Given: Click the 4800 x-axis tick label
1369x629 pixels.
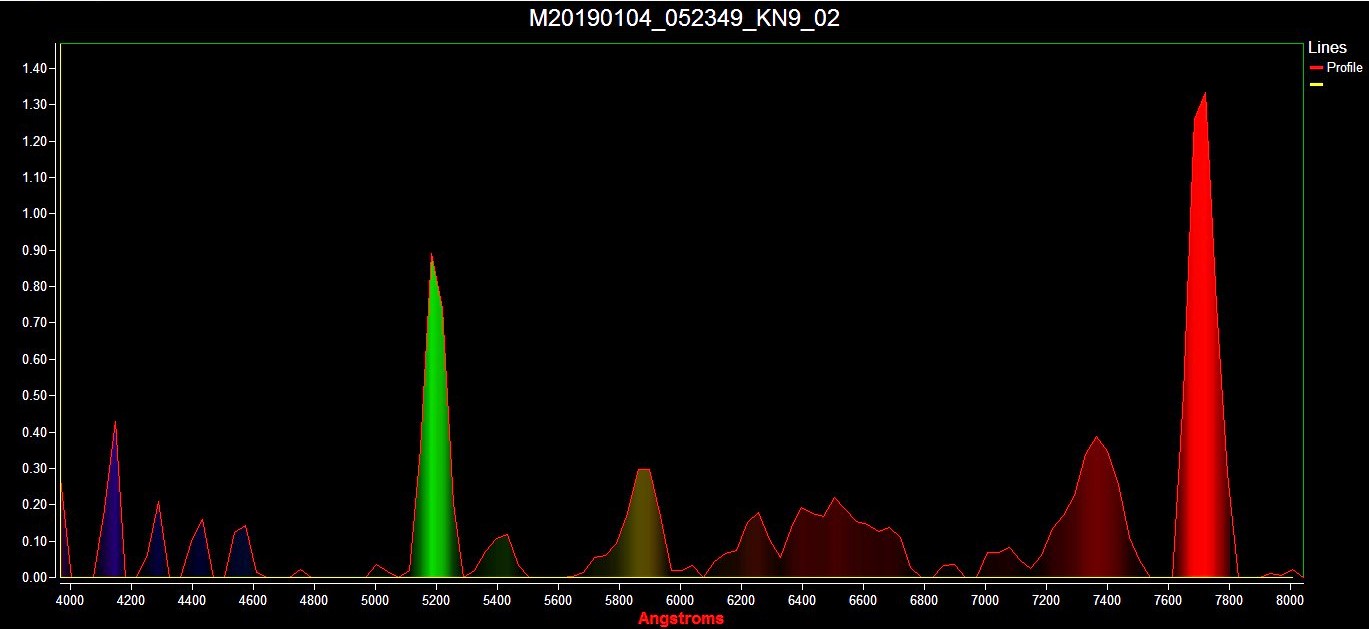Looking at the screenshot, I should point(314,601).
